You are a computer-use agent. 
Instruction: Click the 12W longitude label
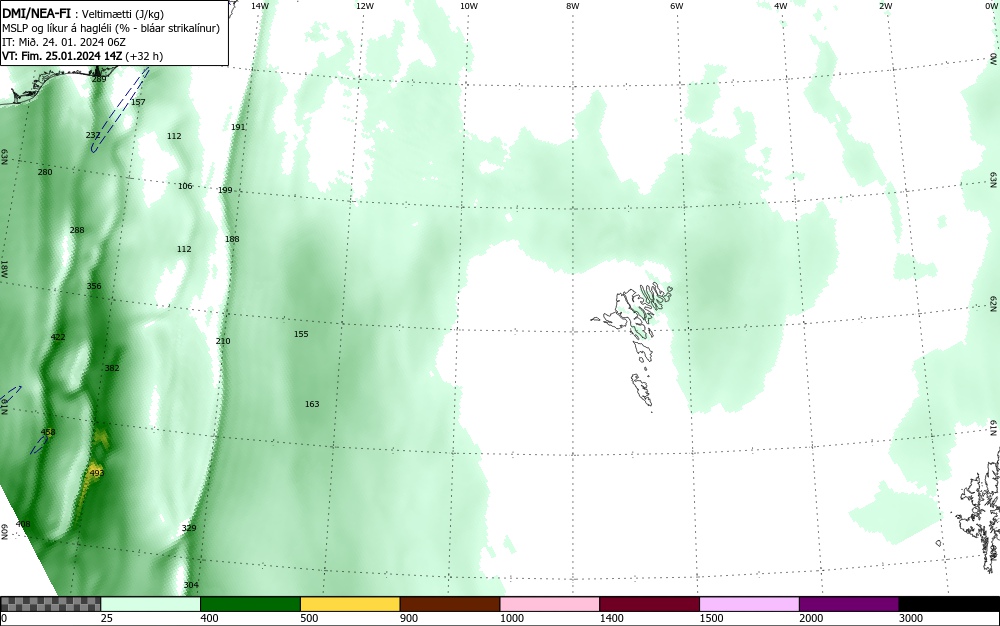pos(364,6)
